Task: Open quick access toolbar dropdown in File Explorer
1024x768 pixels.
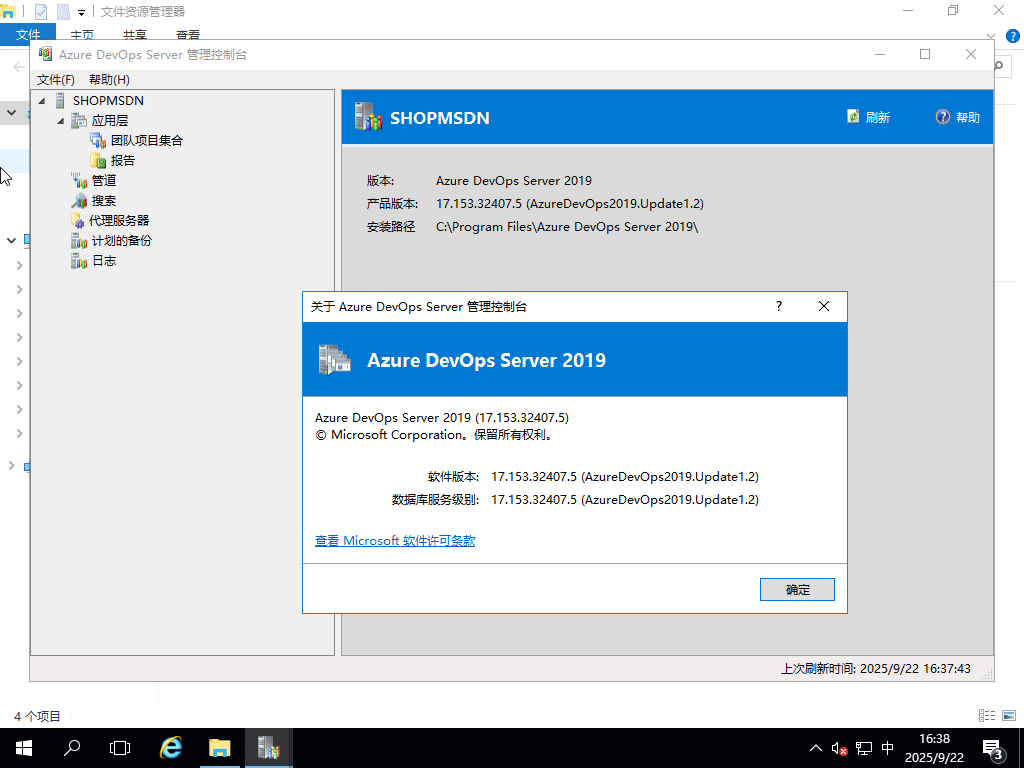Action: (x=81, y=12)
